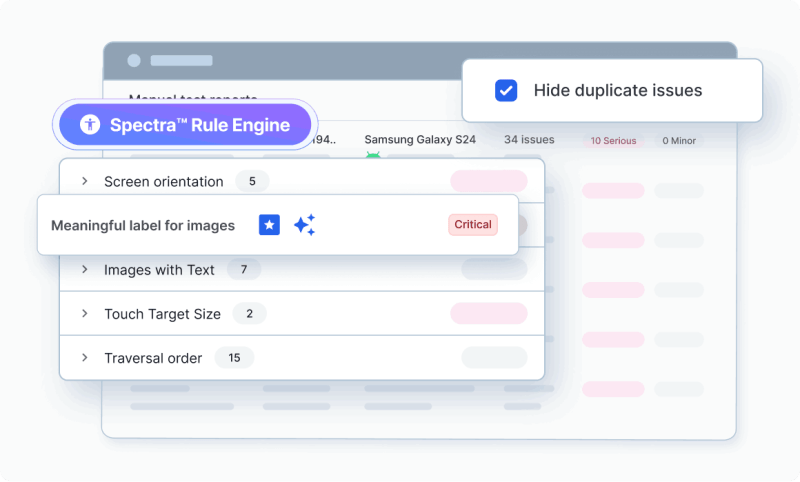The image size is (800, 482).
Task: Open the Spectra Rule Engine badge
Action: [x=185, y=124]
